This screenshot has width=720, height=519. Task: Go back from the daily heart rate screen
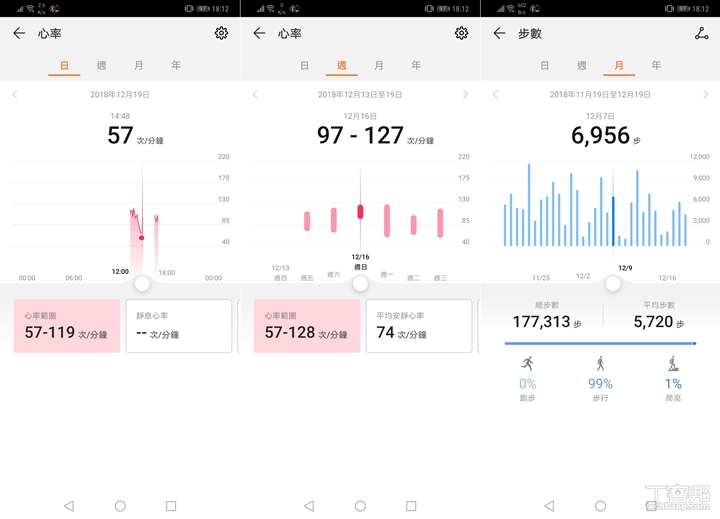(x=19, y=33)
